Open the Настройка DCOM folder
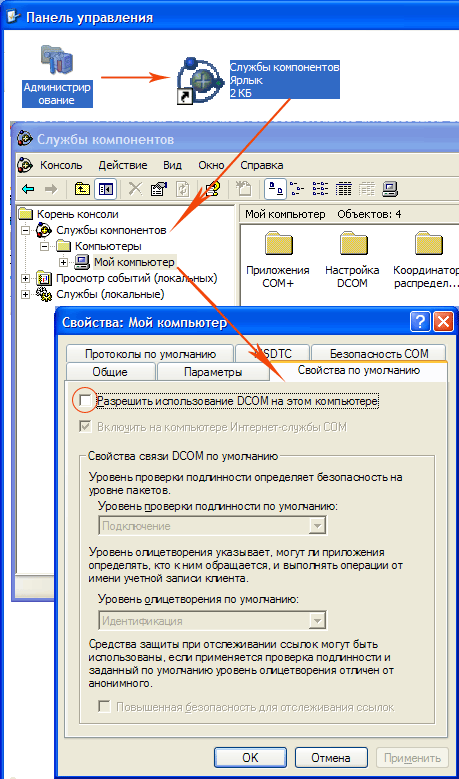 click(x=353, y=260)
